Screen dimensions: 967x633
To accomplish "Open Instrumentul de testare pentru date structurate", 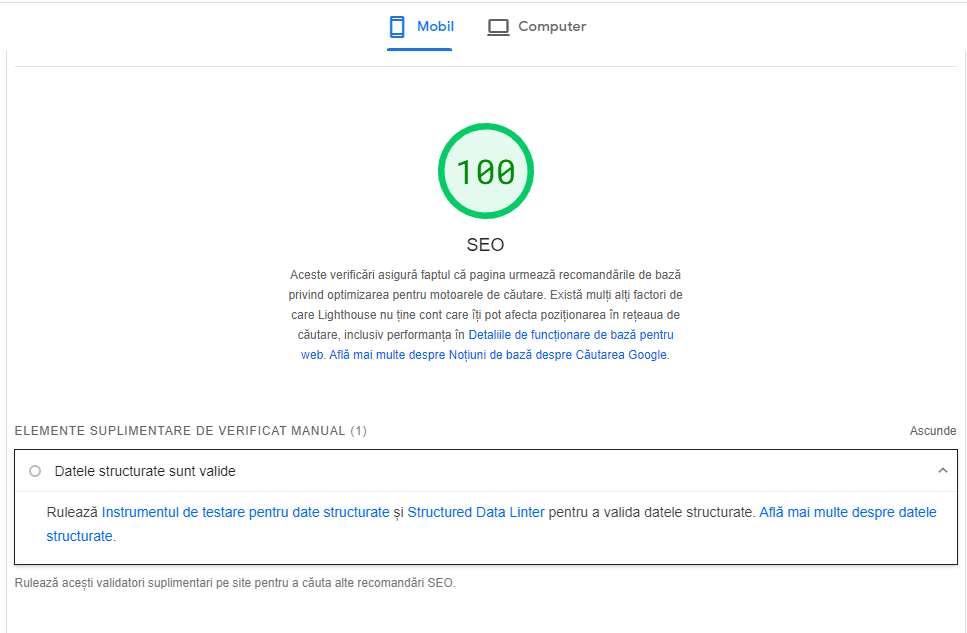I will click(243, 511).
